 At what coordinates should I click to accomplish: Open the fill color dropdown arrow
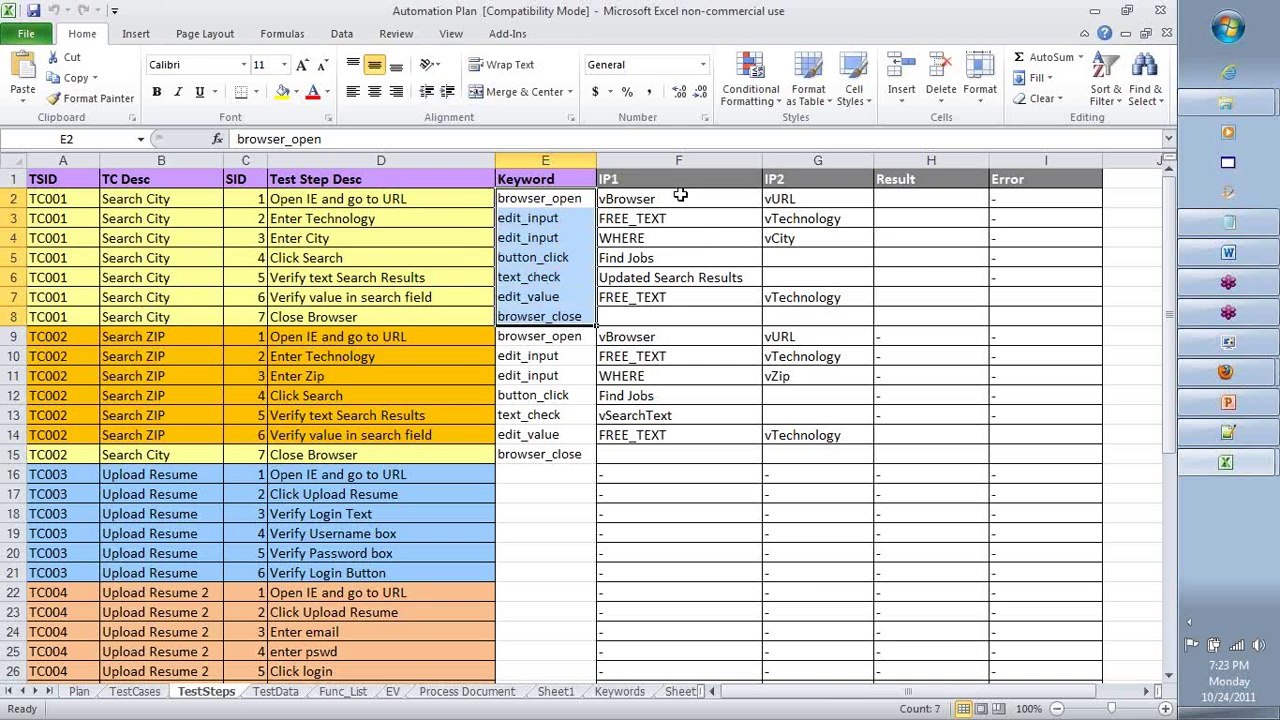click(x=296, y=92)
